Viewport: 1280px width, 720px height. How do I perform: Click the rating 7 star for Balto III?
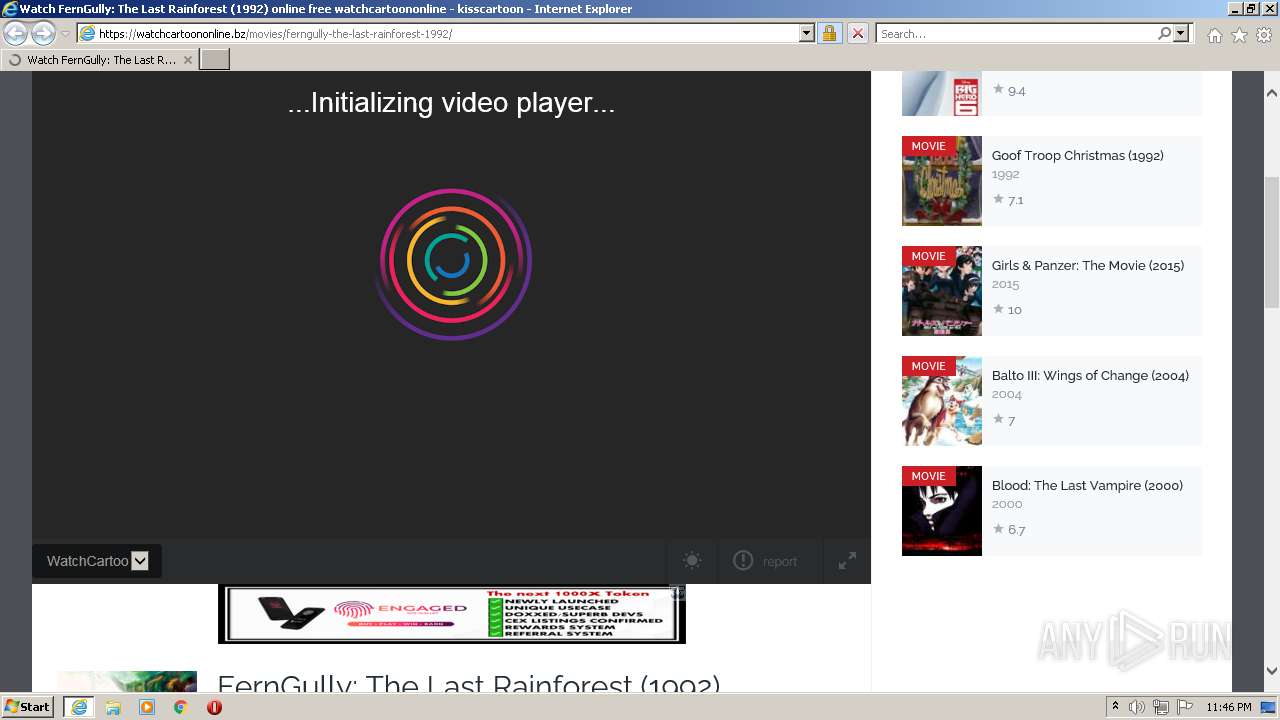tap(998, 419)
